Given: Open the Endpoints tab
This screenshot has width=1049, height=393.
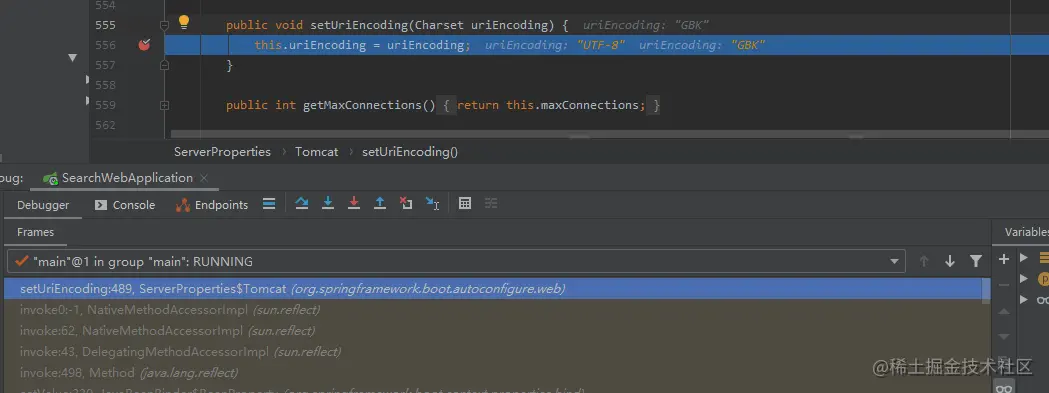Looking at the screenshot, I should point(212,205).
